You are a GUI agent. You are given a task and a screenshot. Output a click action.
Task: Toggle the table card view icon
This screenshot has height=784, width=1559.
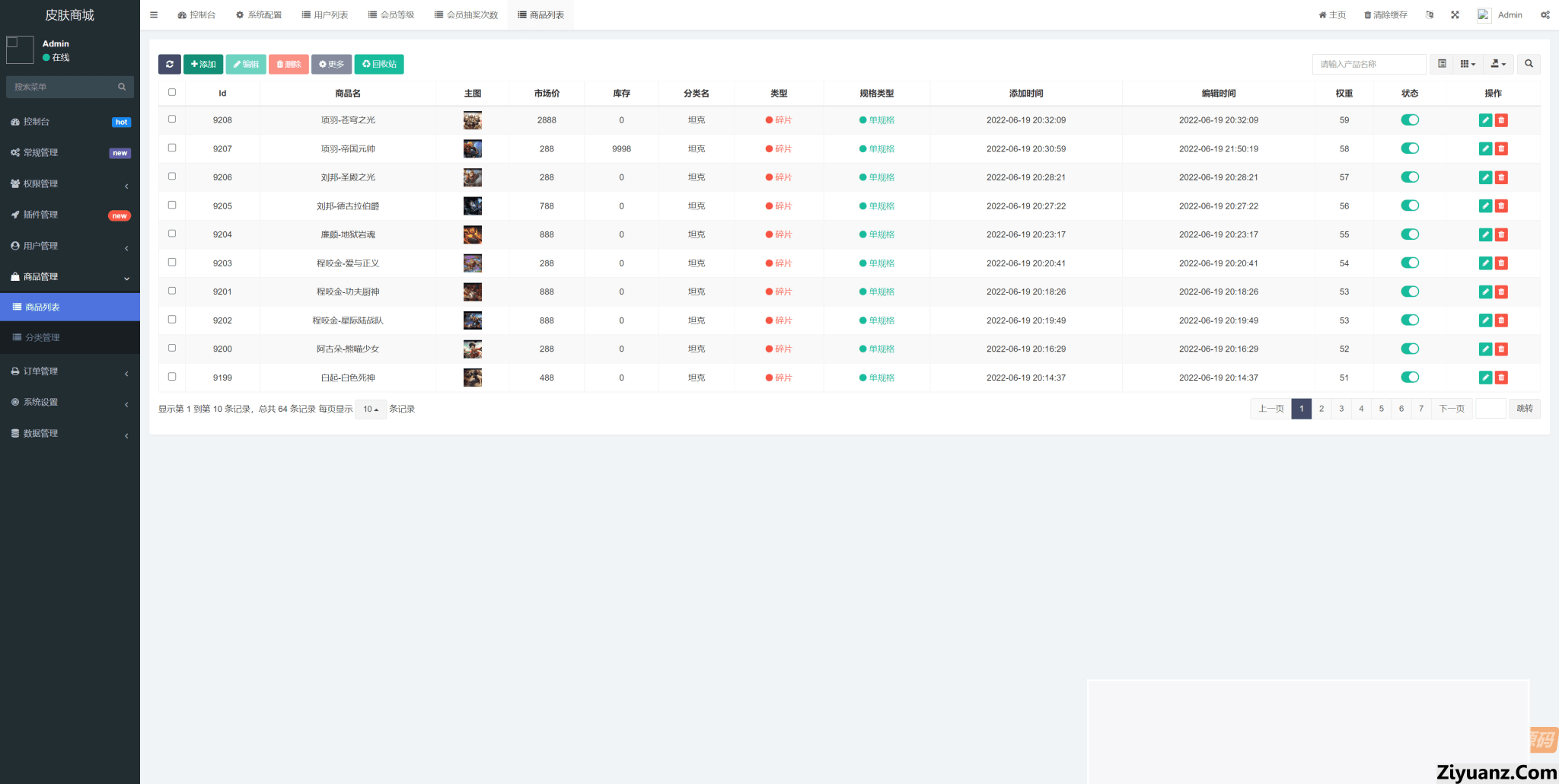[x=1442, y=65]
